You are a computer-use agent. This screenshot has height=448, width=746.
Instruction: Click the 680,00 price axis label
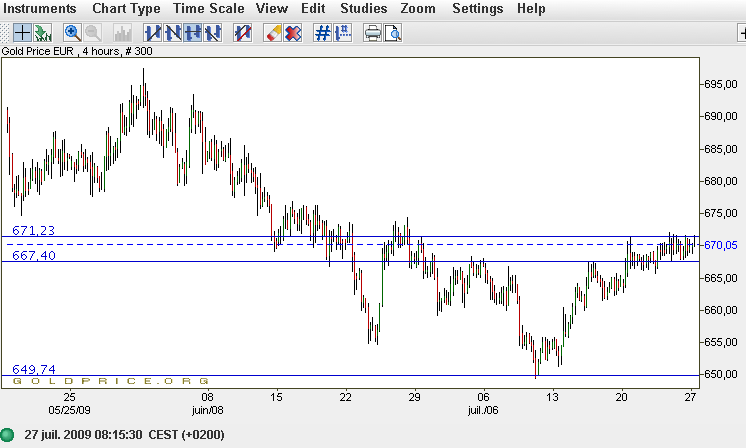click(x=720, y=181)
